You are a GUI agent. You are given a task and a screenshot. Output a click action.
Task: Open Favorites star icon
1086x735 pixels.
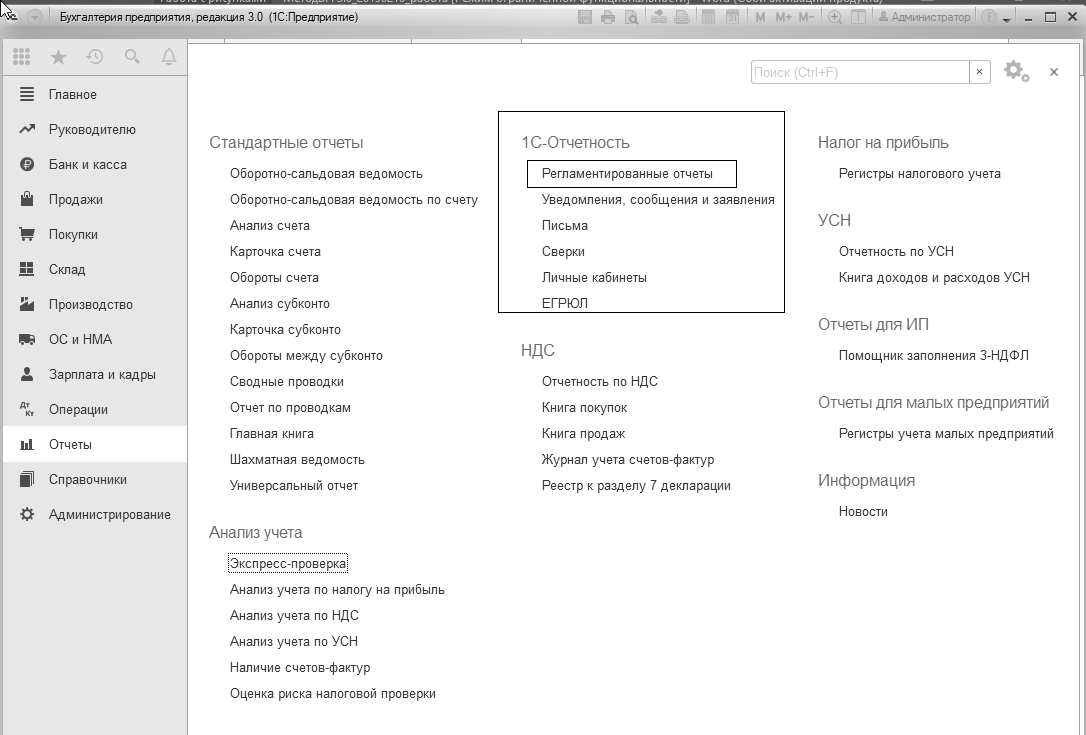(x=59, y=57)
